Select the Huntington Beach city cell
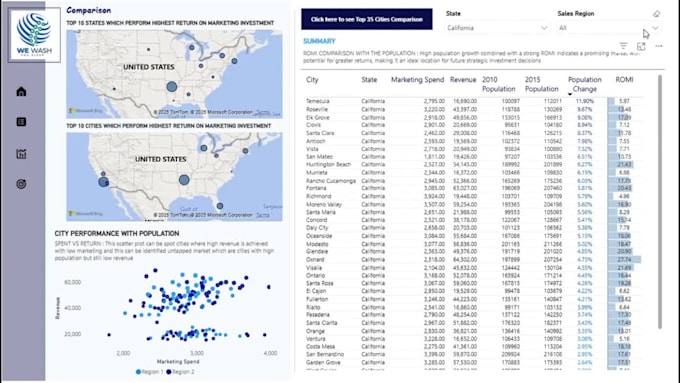This screenshot has height=383, width=680. (x=328, y=164)
